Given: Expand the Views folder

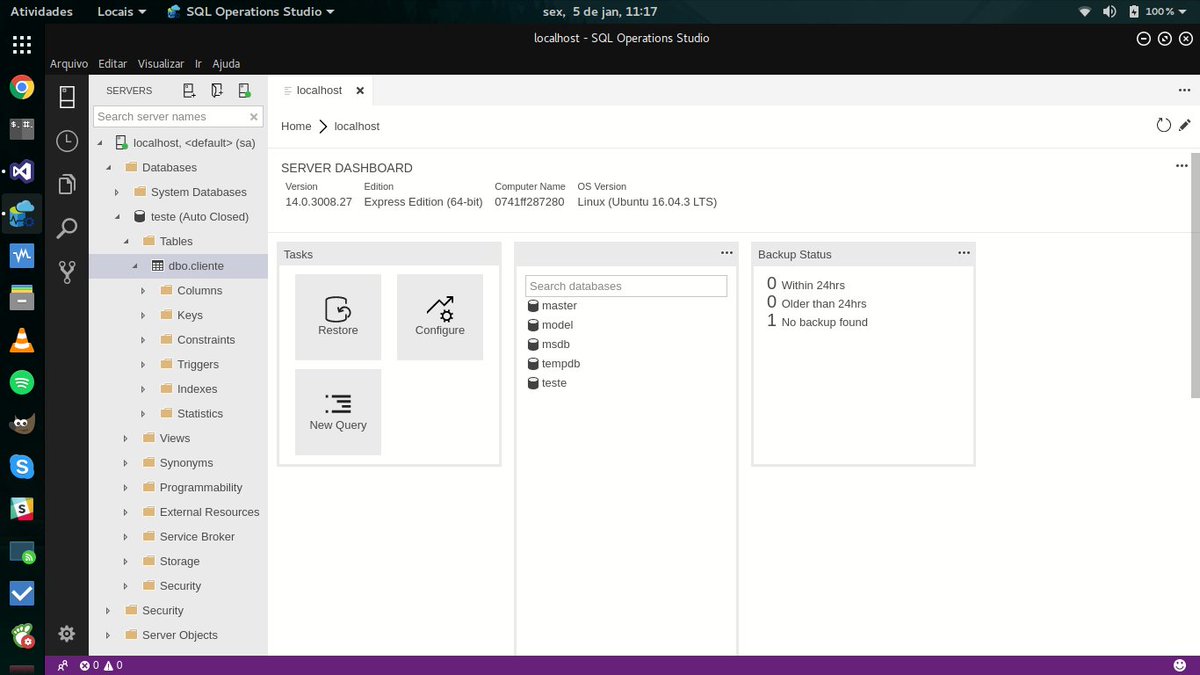Looking at the screenshot, I should coord(126,438).
